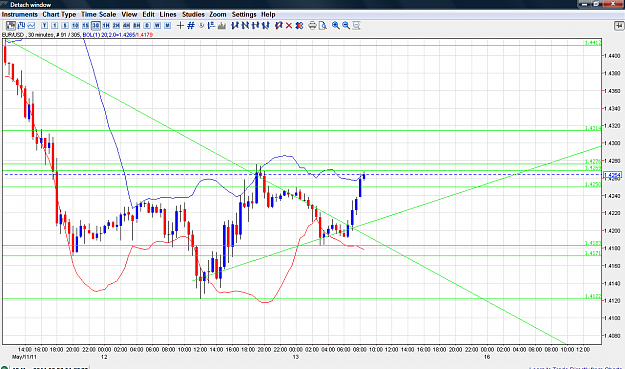
Task: Click the pin icon at toolbar's right end
Action: point(619,26)
